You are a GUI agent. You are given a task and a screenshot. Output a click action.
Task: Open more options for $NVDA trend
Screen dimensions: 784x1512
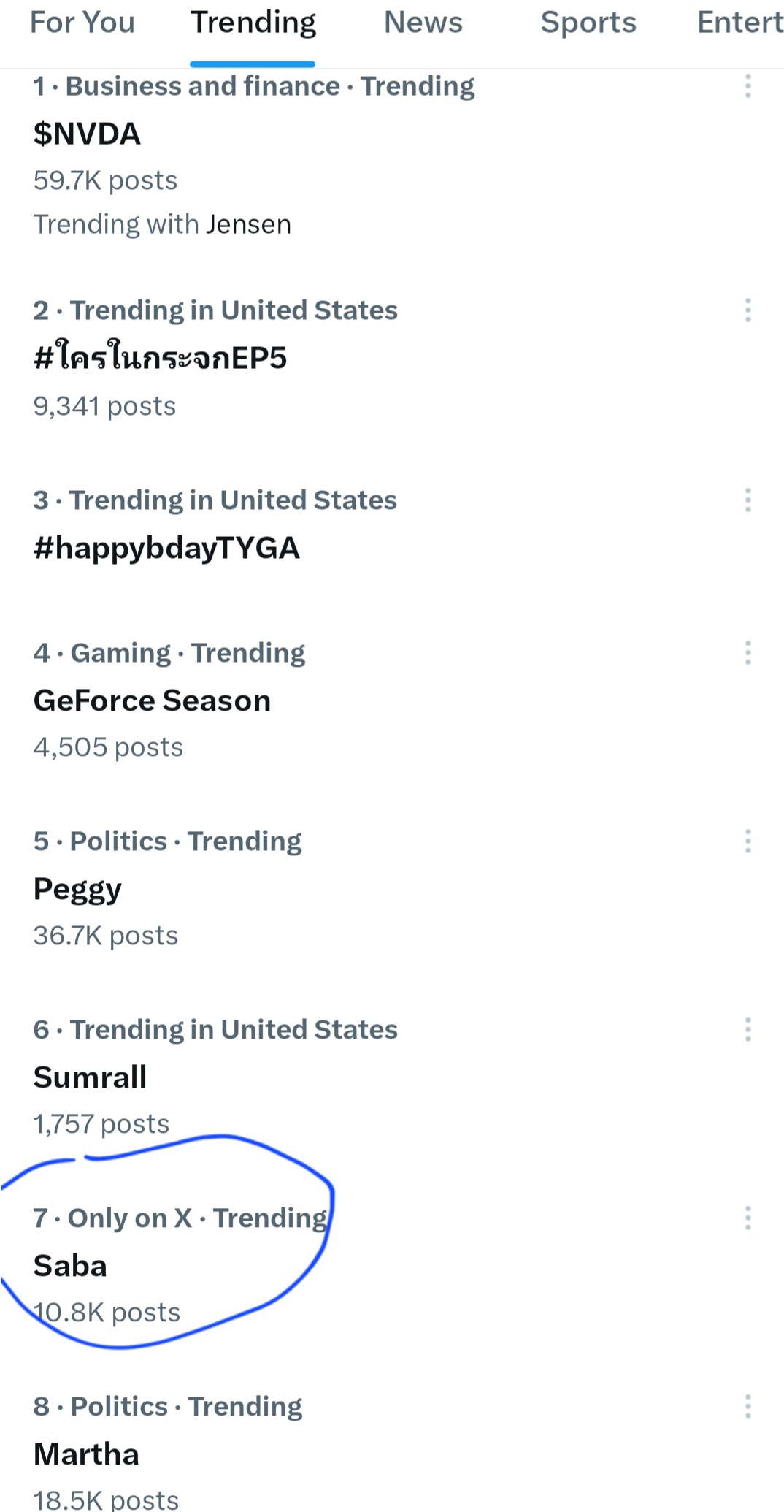(x=748, y=86)
